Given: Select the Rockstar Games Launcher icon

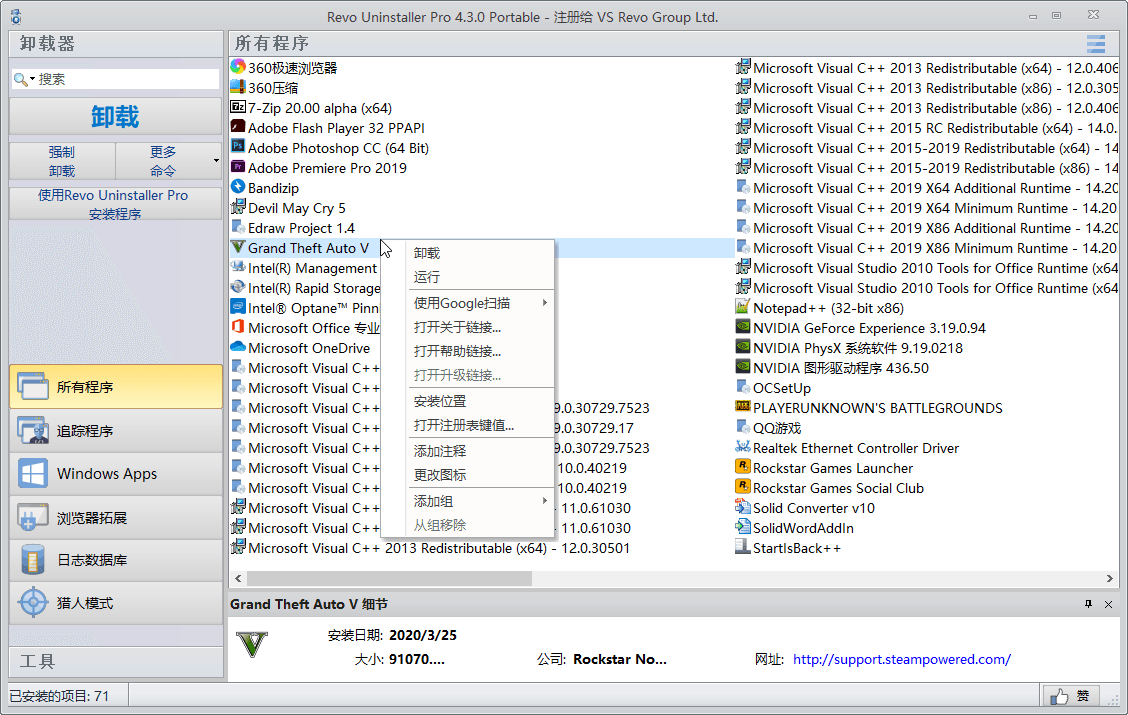Looking at the screenshot, I should [x=743, y=468].
